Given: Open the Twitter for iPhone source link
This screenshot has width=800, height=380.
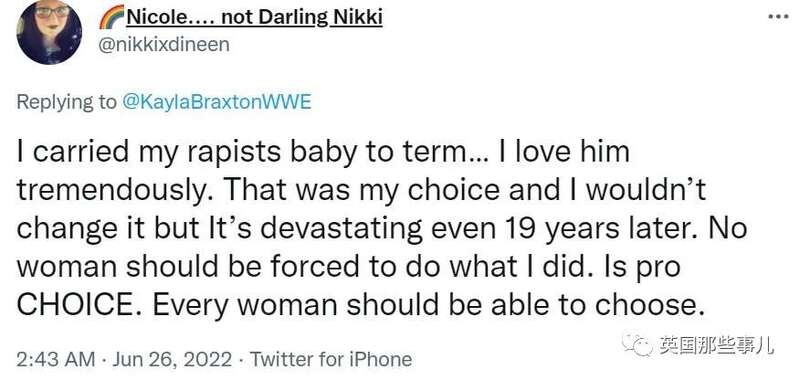Looking at the screenshot, I should point(330,359).
